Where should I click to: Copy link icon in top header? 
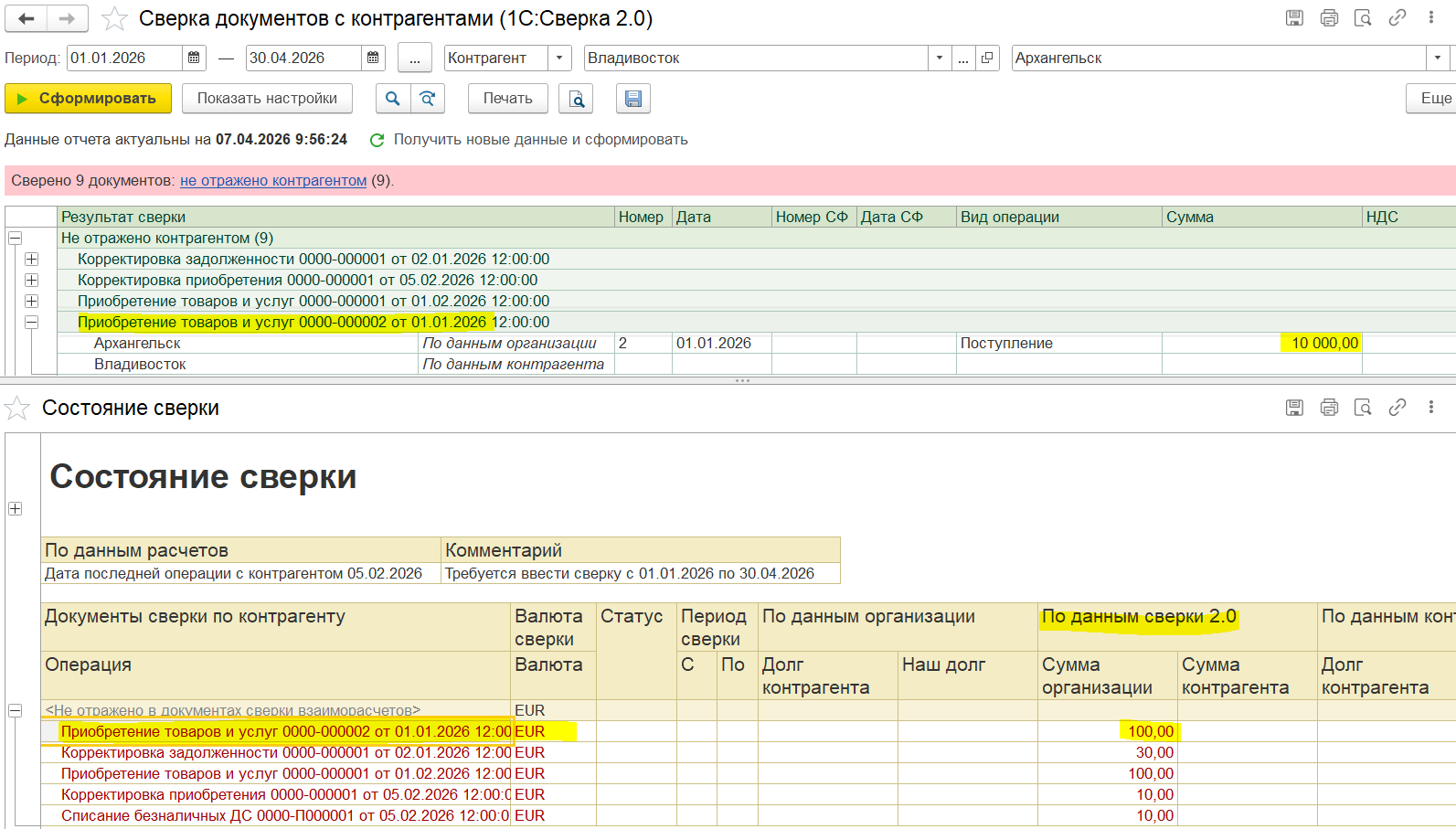tap(1398, 17)
